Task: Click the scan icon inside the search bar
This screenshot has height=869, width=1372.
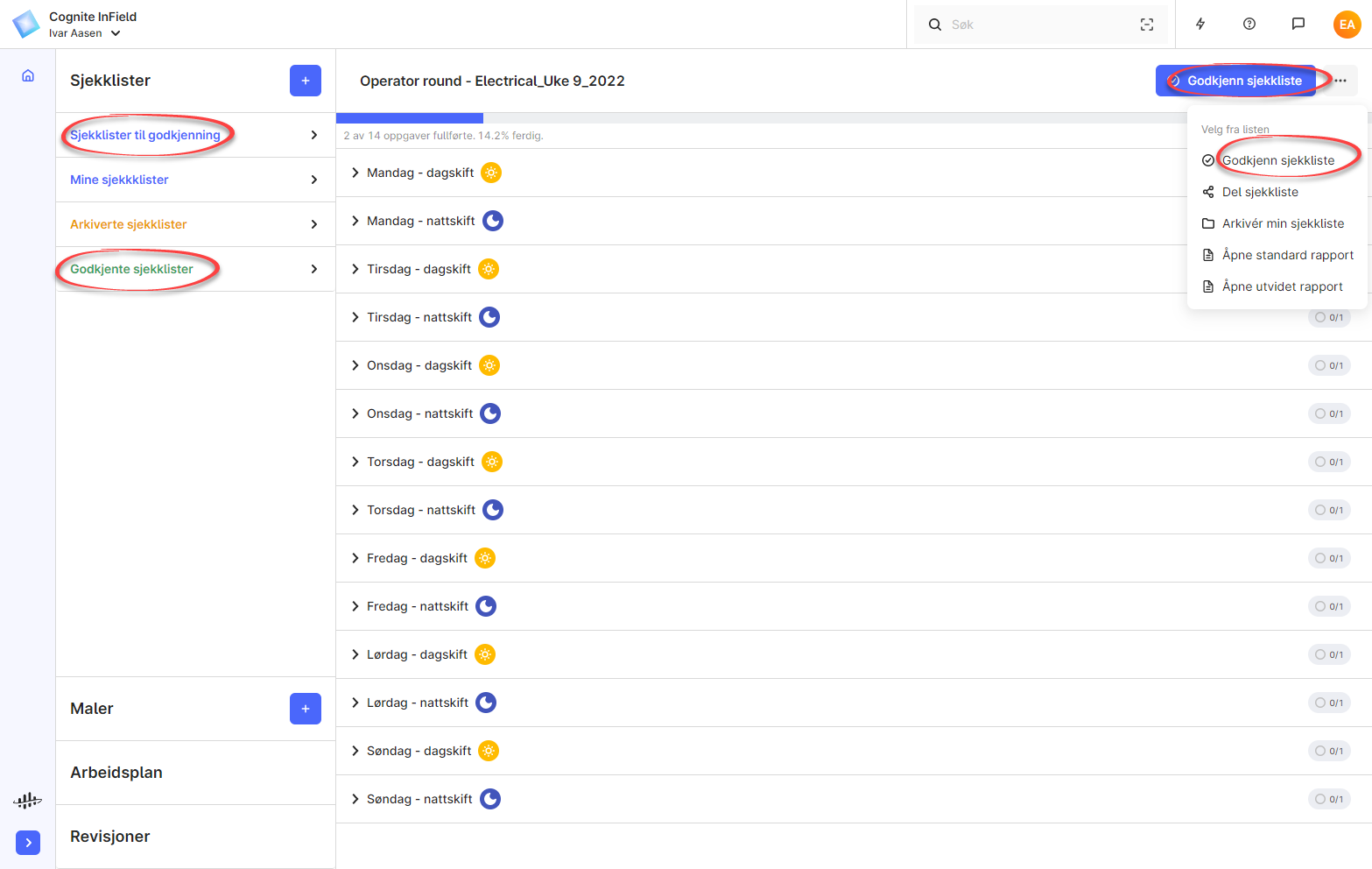Action: point(1146,25)
